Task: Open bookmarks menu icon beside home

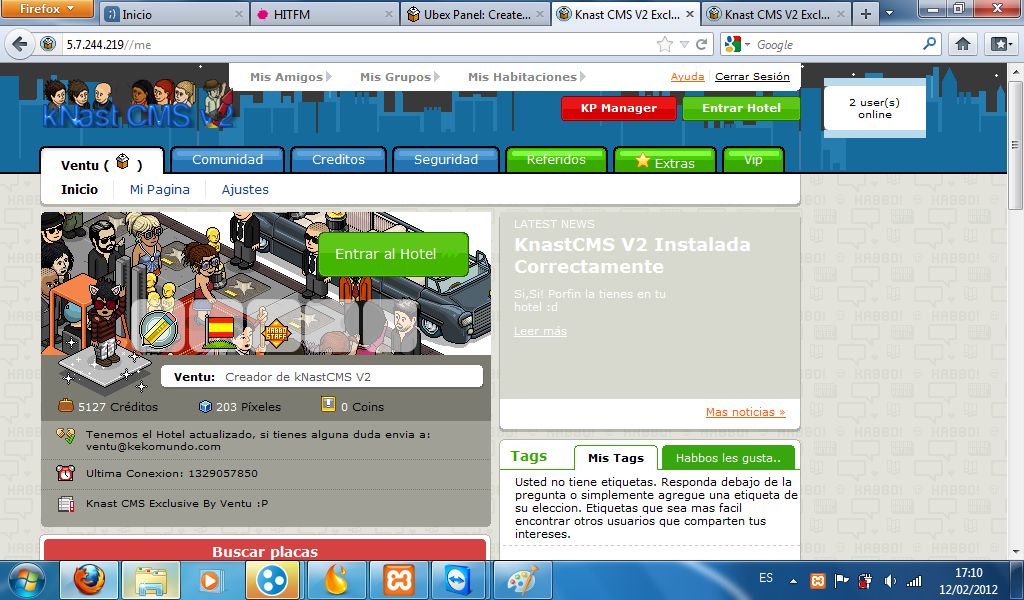Action: (x=1000, y=44)
